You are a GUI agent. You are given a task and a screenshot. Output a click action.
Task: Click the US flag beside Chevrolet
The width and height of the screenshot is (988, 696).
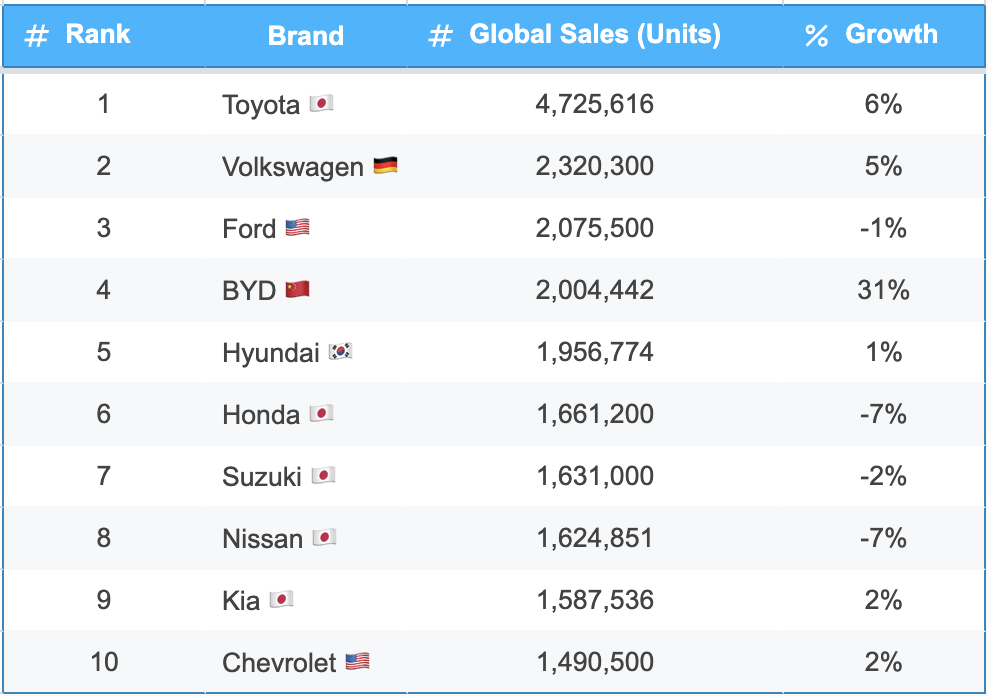point(357,662)
